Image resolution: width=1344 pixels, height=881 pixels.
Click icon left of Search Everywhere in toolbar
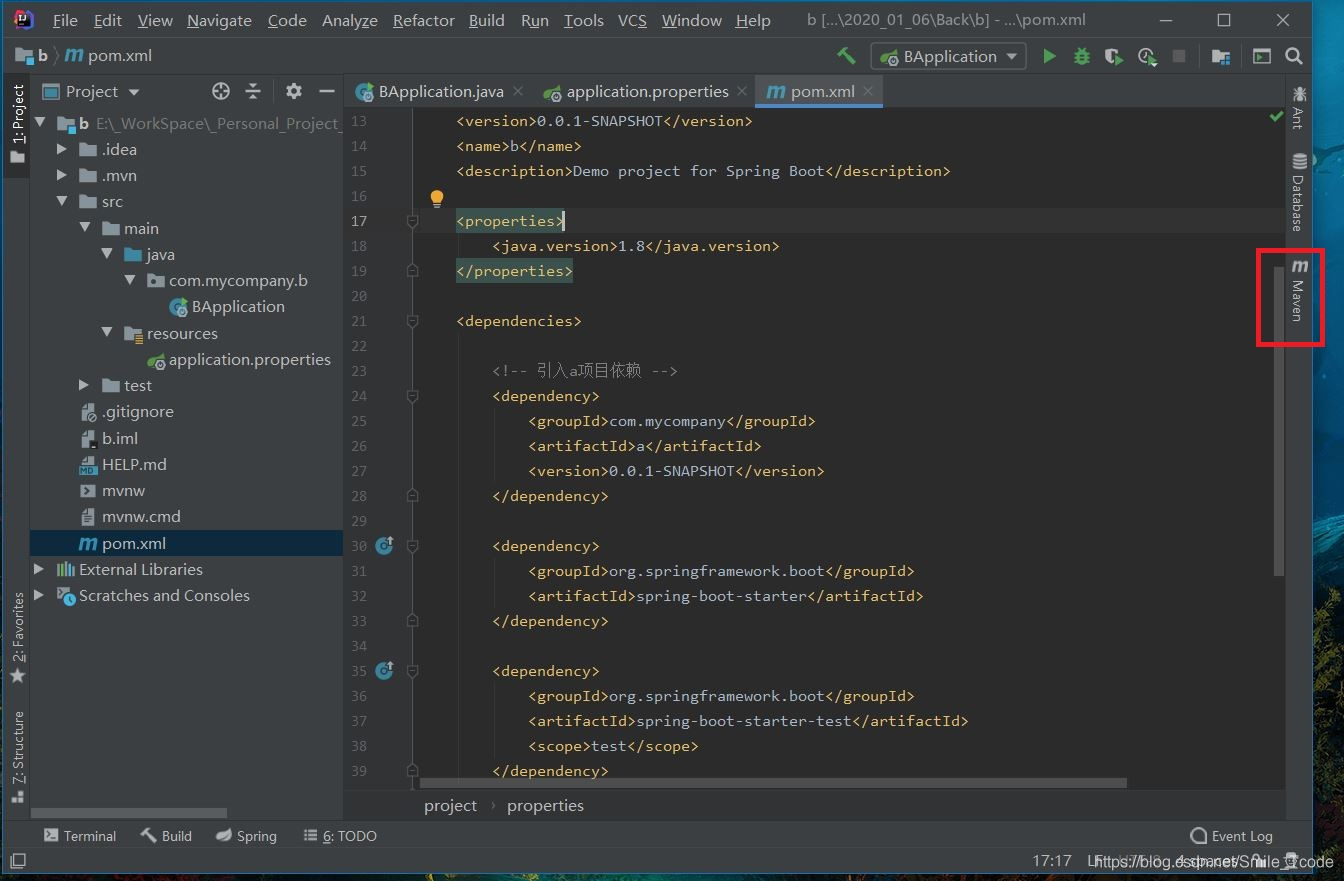[x=1262, y=56]
